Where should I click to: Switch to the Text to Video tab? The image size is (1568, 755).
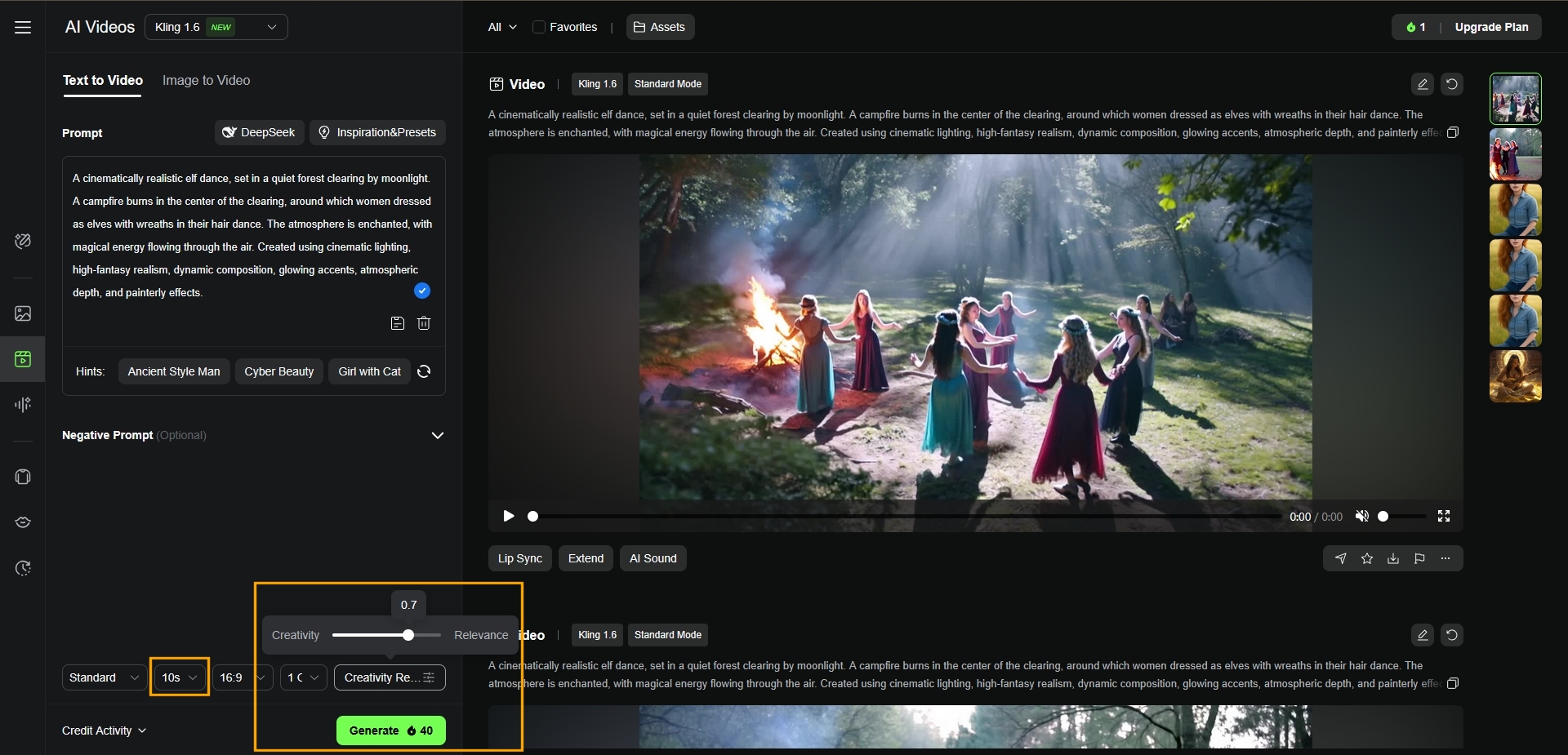pos(103,80)
